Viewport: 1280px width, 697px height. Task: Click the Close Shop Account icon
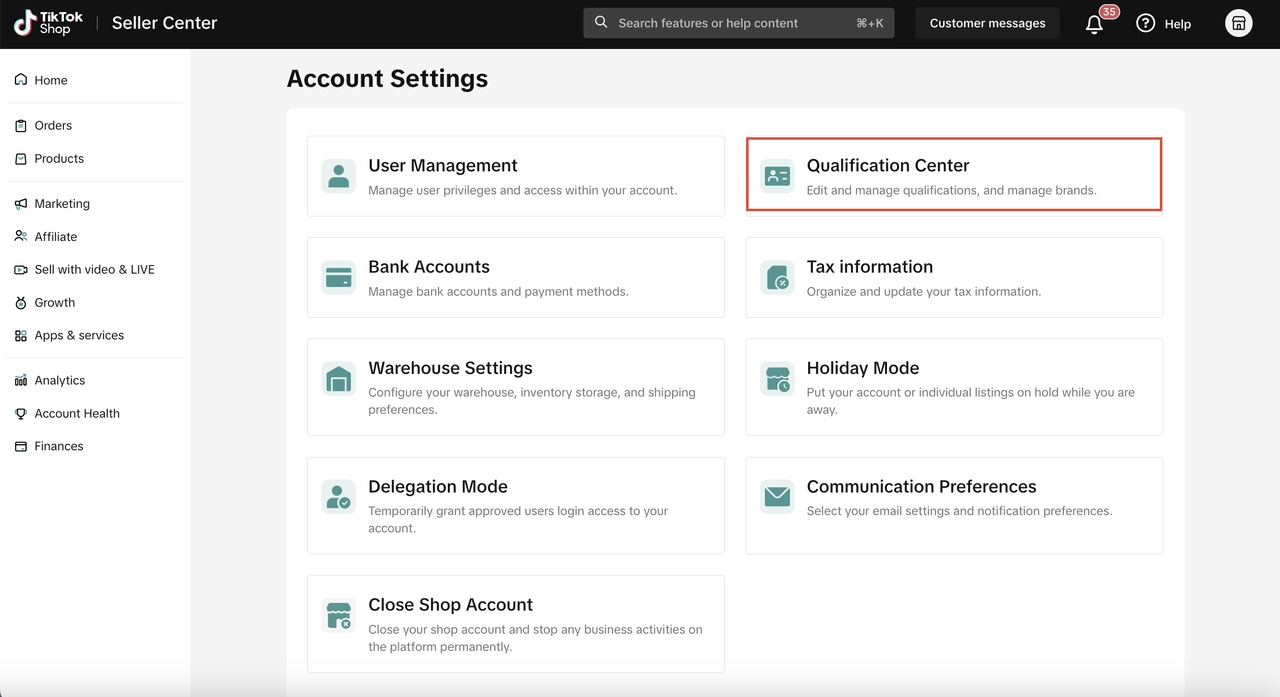[x=339, y=615]
